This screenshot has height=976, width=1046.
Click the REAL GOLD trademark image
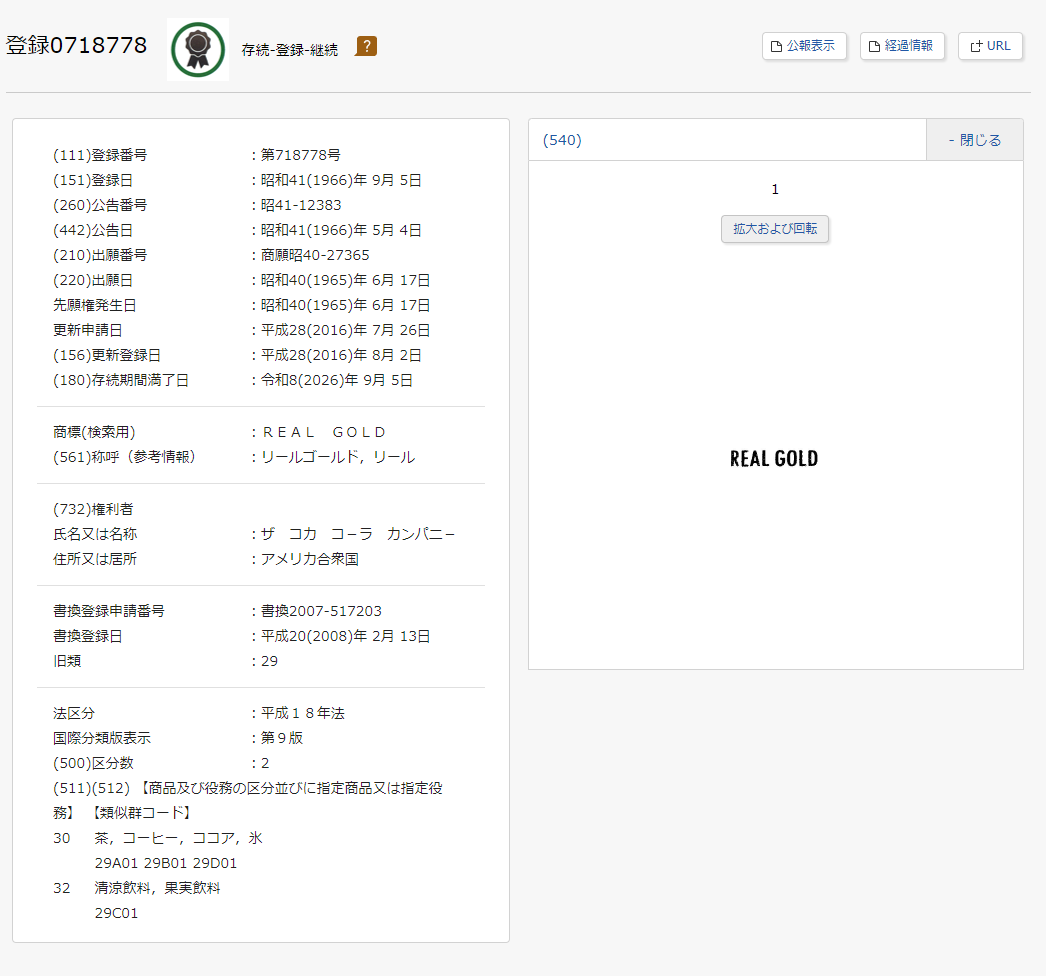774,458
